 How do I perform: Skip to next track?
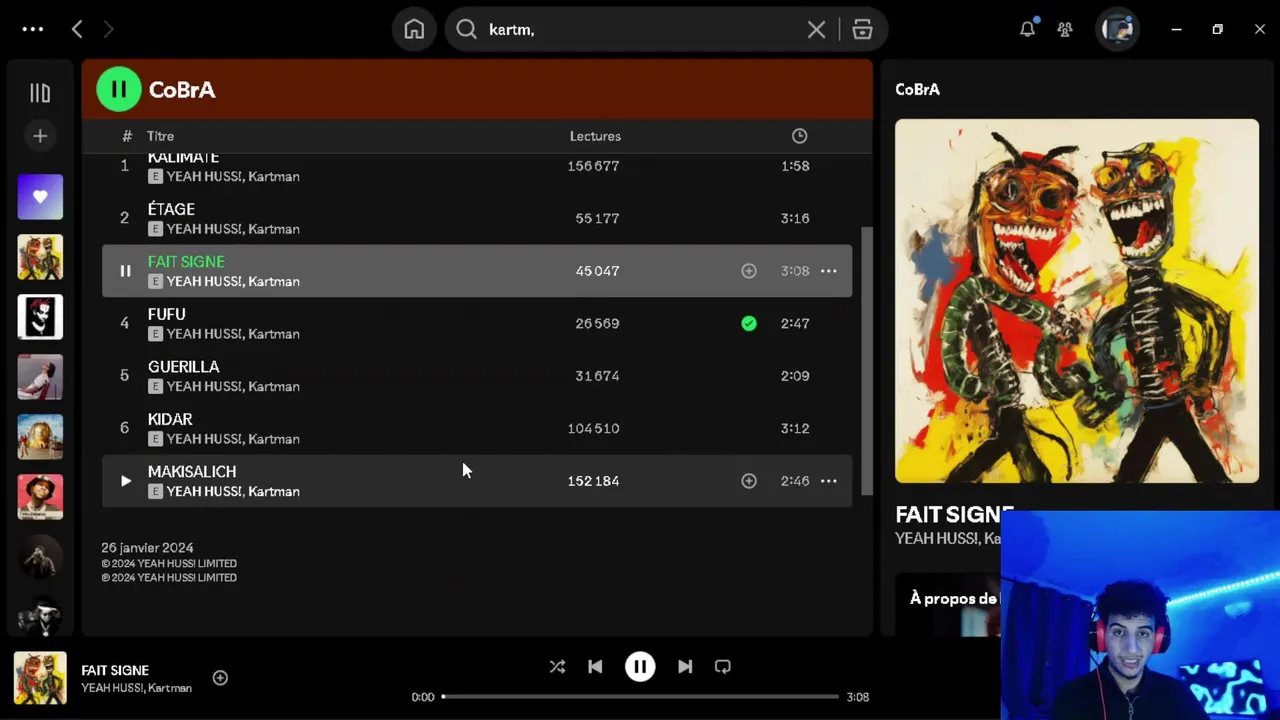685,667
